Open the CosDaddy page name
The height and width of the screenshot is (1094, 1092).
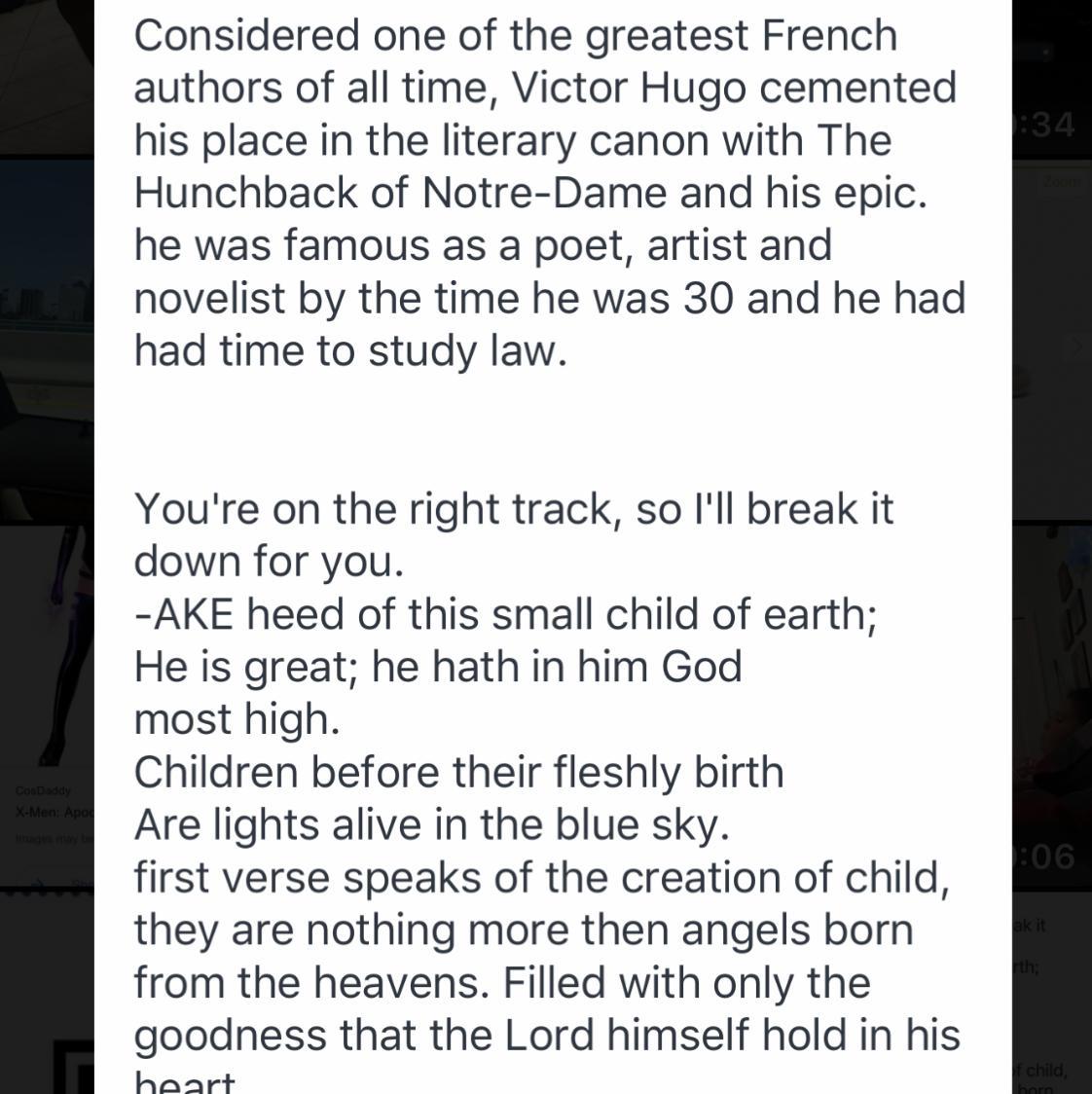[x=43, y=790]
